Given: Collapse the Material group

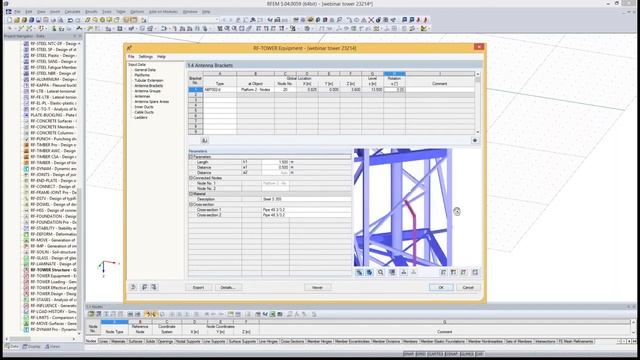Looking at the screenshot, I should (191, 194).
